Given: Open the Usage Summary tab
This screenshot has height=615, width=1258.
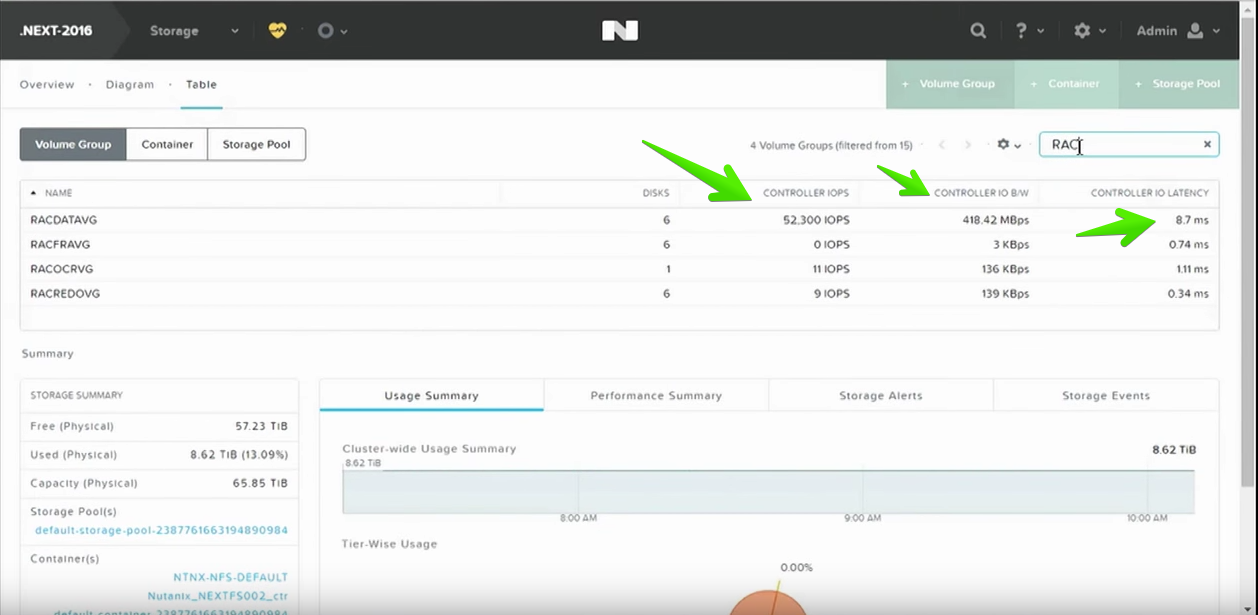Looking at the screenshot, I should [431, 395].
